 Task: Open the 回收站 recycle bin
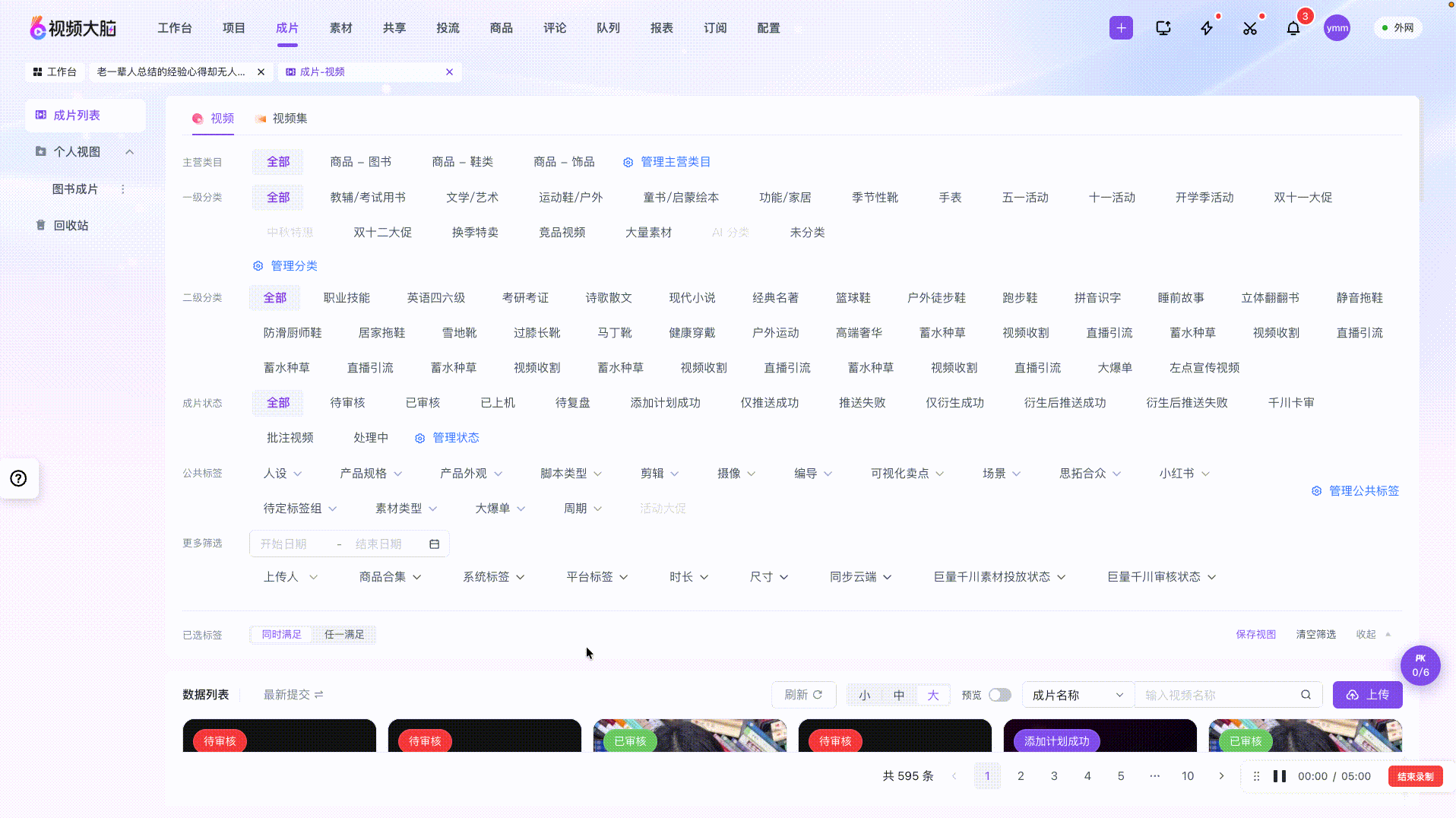(x=71, y=225)
